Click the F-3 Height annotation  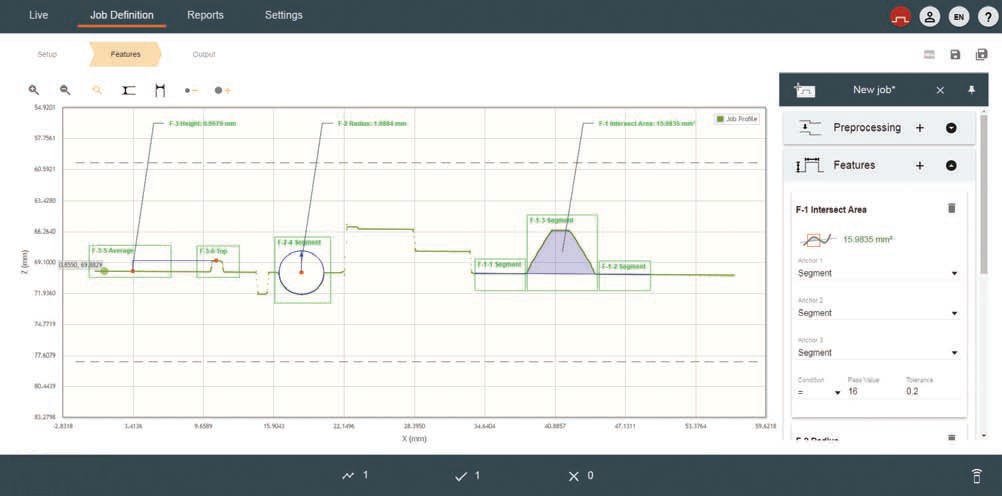(x=203, y=124)
